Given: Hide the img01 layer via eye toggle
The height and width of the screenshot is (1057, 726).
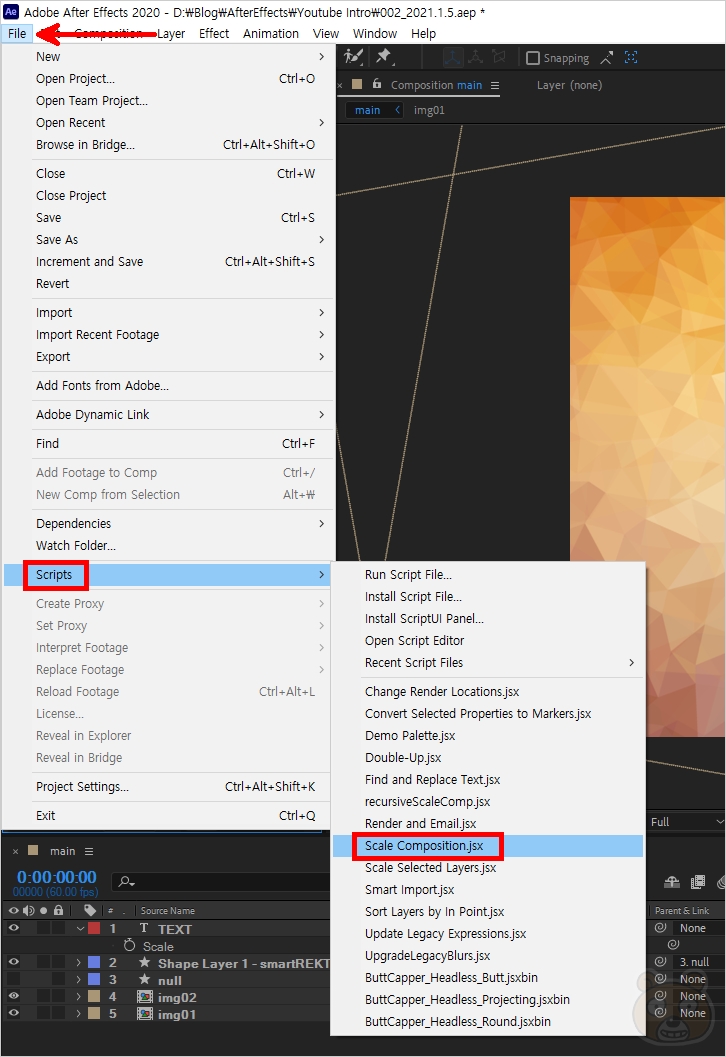Looking at the screenshot, I should point(13,1013).
